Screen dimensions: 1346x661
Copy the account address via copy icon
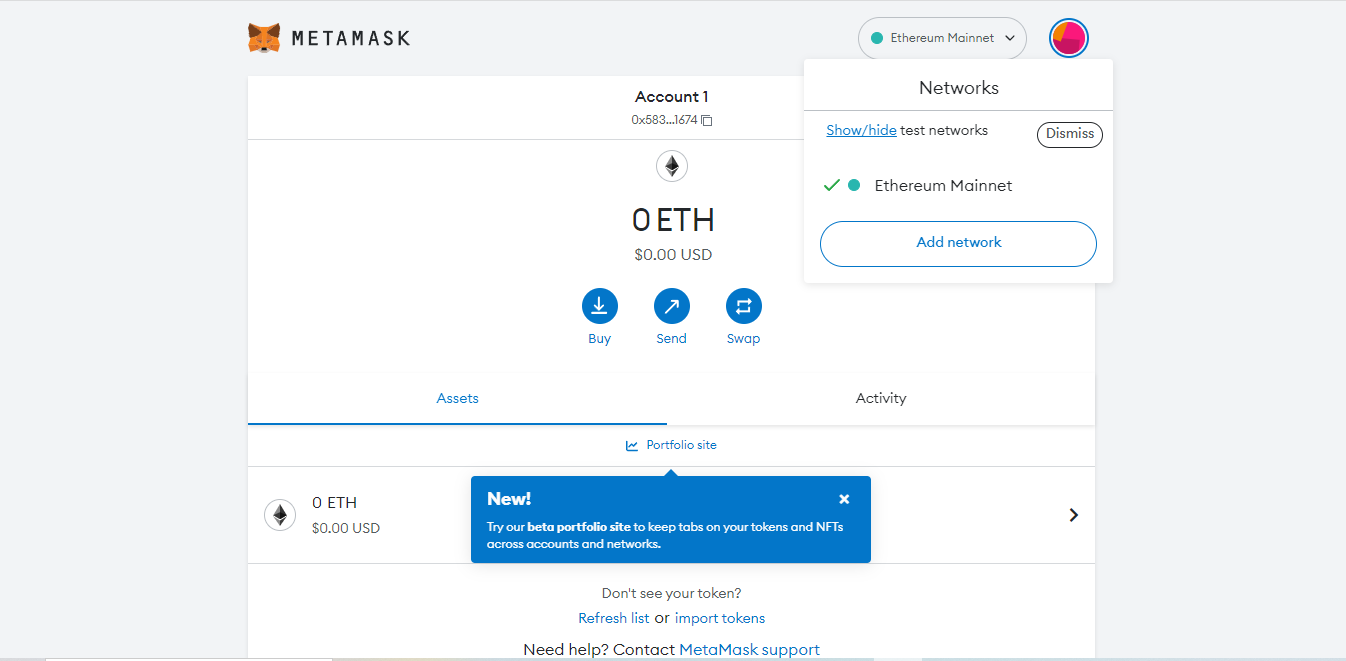coord(707,120)
